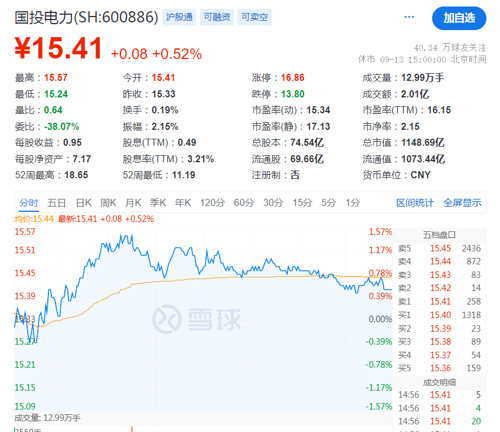Open 区间统计 range statistics link

415,203
